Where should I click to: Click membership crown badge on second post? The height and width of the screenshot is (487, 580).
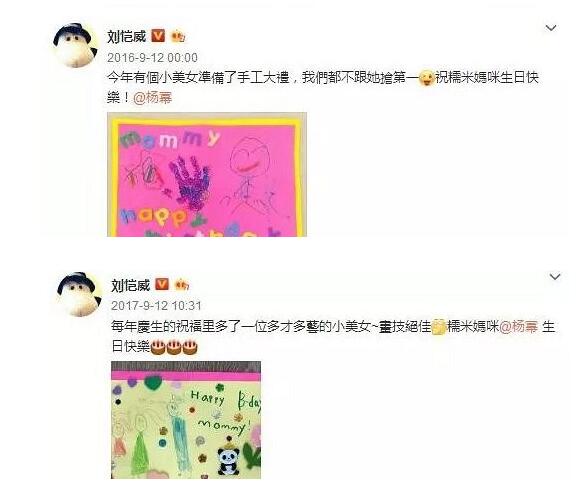[182, 285]
